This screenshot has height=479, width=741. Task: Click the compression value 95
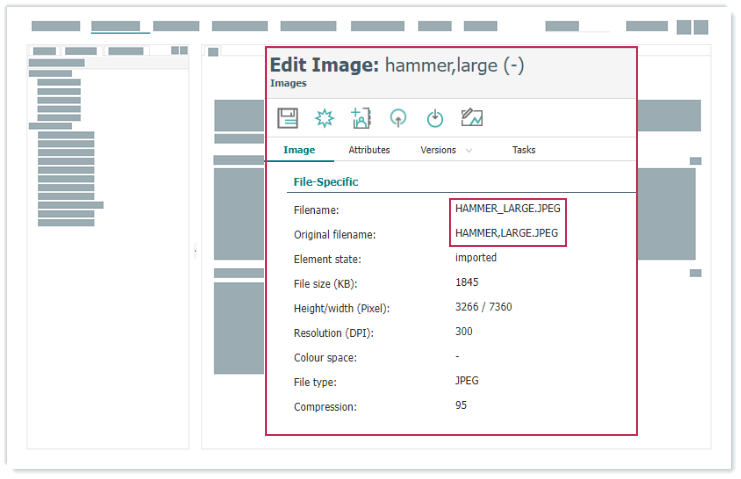click(461, 405)
